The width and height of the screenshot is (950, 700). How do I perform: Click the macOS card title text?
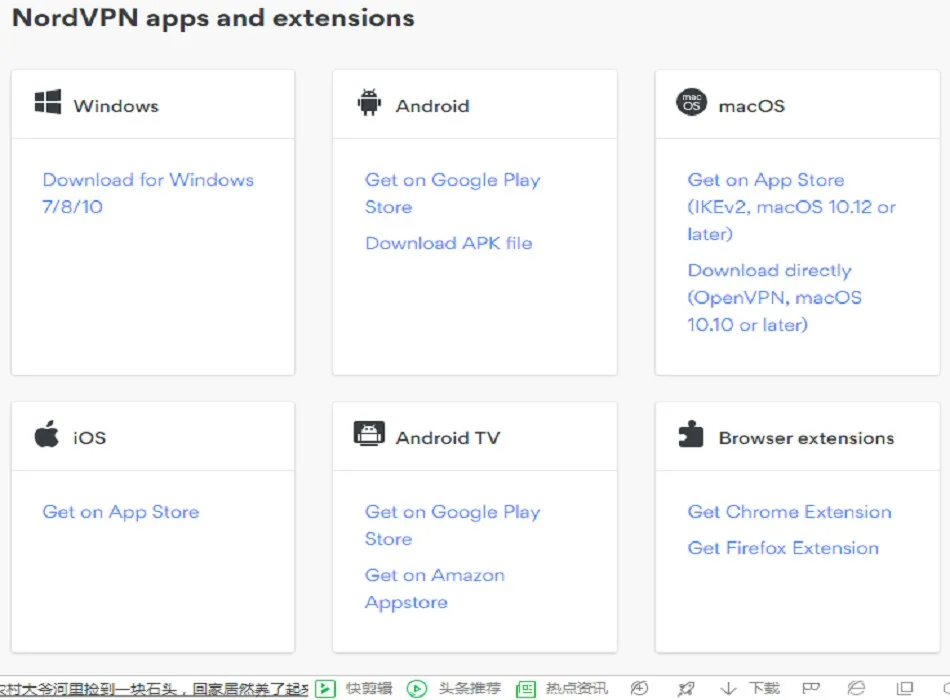click(x=751, y=106)
